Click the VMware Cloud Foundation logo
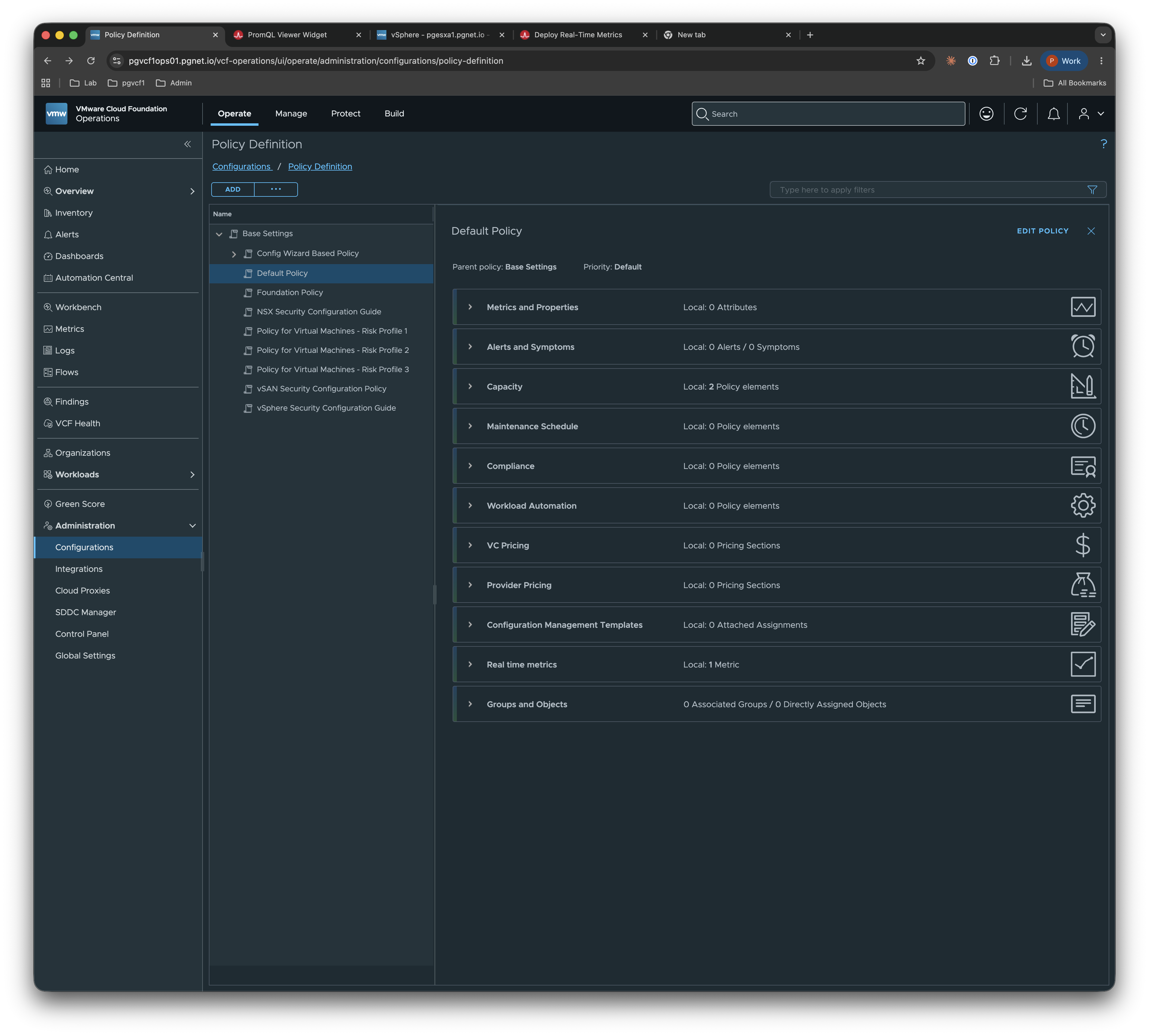1149x1036 pixels. (x=56, y=113)
